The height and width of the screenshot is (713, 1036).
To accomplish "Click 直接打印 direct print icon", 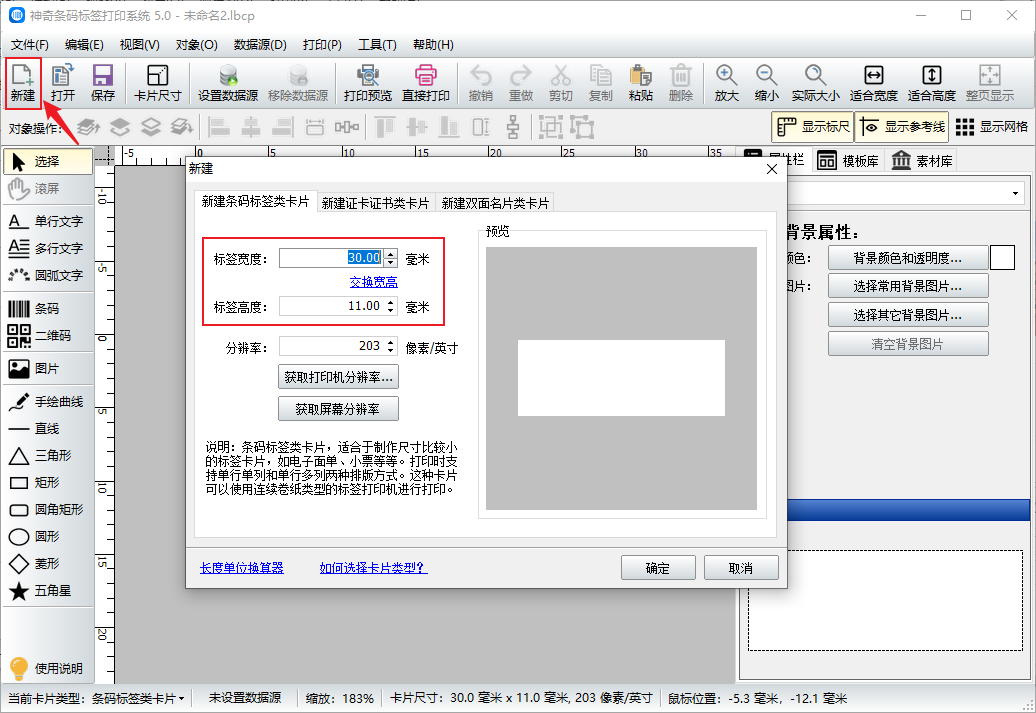I will point(426,83).
